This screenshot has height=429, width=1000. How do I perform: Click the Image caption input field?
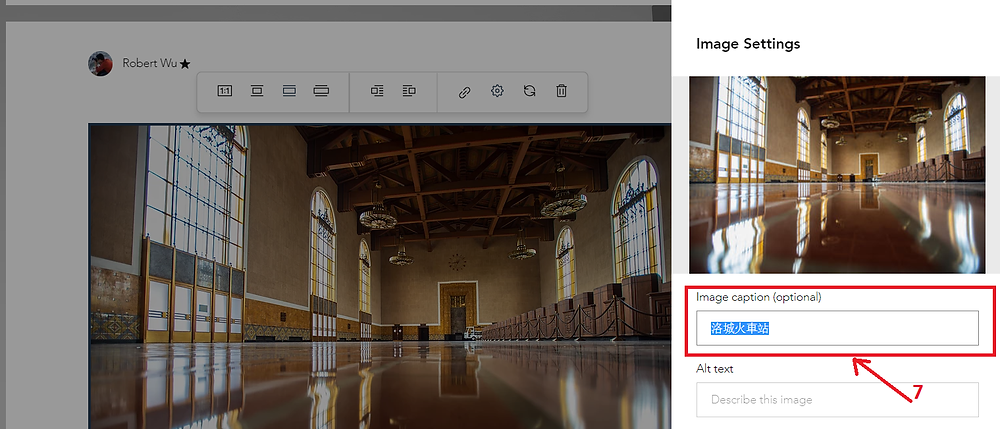click(837, 328)
